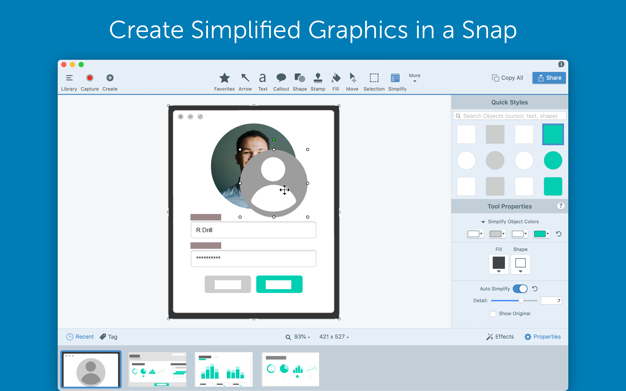626x391 pixels.
Task: Switch to the Tag tab
Action: 109,337
